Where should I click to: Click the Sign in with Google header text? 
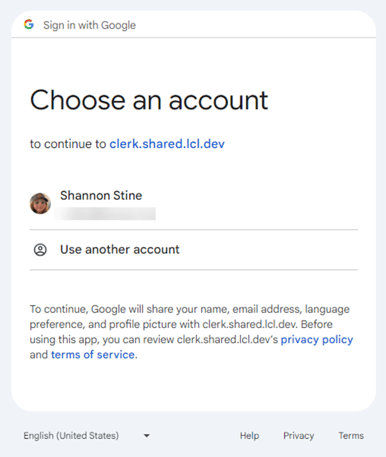[89, 25]
